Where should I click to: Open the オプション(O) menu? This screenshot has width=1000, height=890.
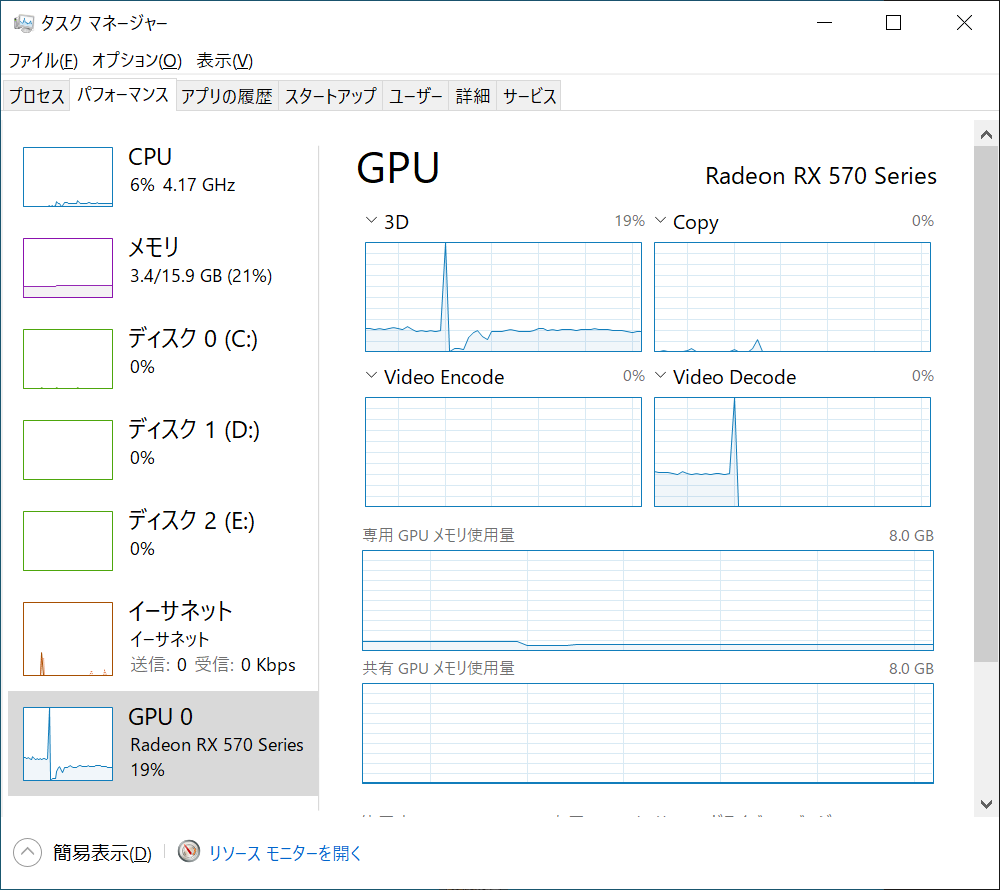pyautogui.click(x=137, y=60)
